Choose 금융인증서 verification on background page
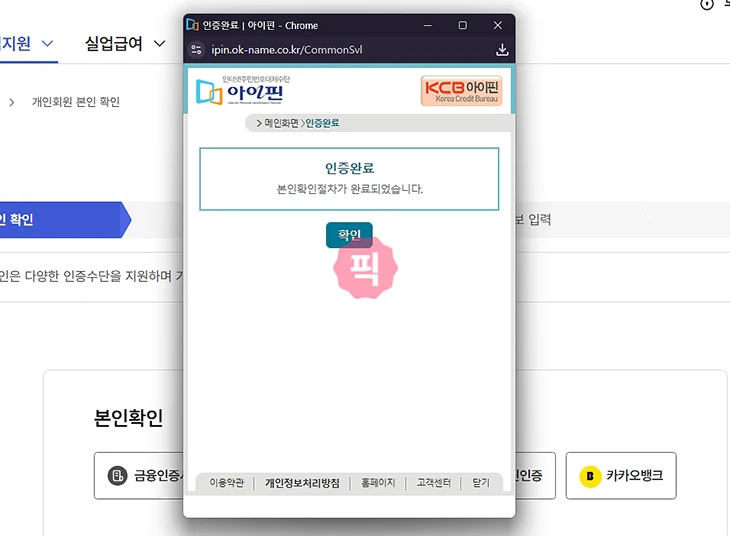Image resolution: width=730 pixels, height=536 pixels. (x=139, y=475)
